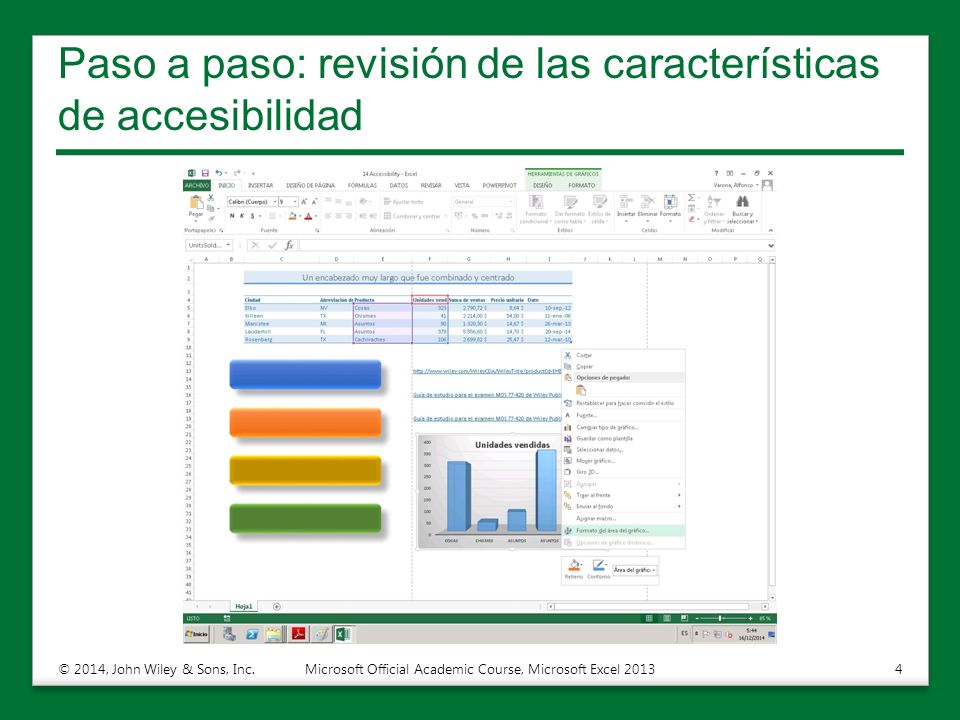Screen dimensions: 960x720
Task: Switch to the VISTA tab
Action: tap(462, 185)
